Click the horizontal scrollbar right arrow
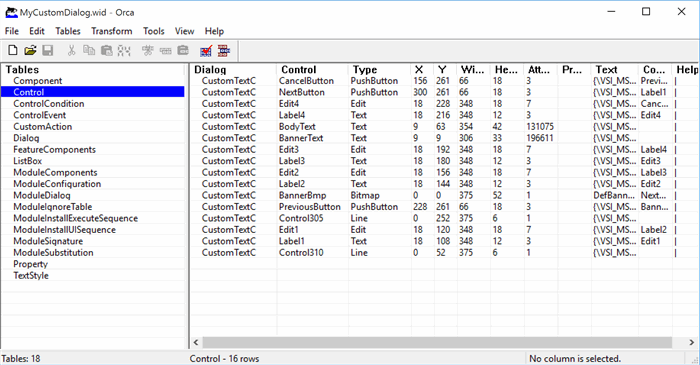700x365 pixels. point(691,342)
